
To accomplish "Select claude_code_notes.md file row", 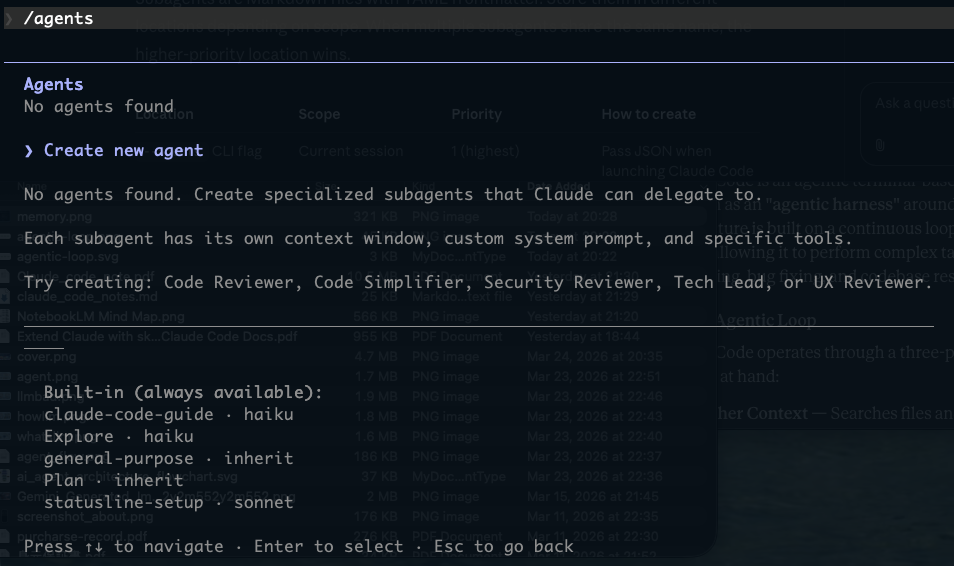I will point(75,297).
